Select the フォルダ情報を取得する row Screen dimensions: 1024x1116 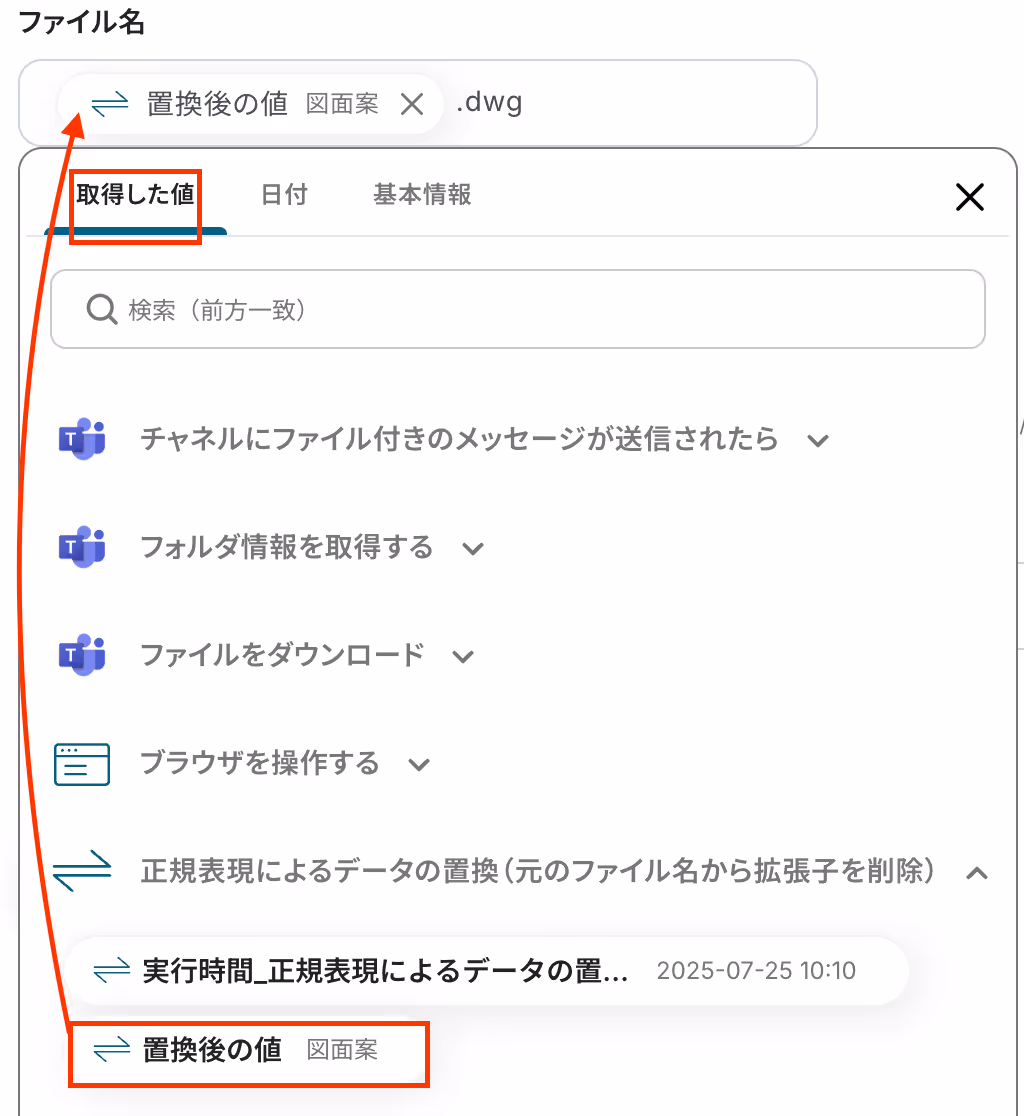click(287, 547)
